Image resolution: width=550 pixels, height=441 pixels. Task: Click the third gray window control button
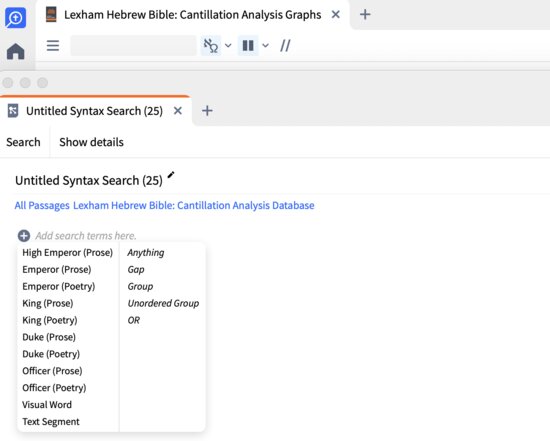click(x=42, y=83)
